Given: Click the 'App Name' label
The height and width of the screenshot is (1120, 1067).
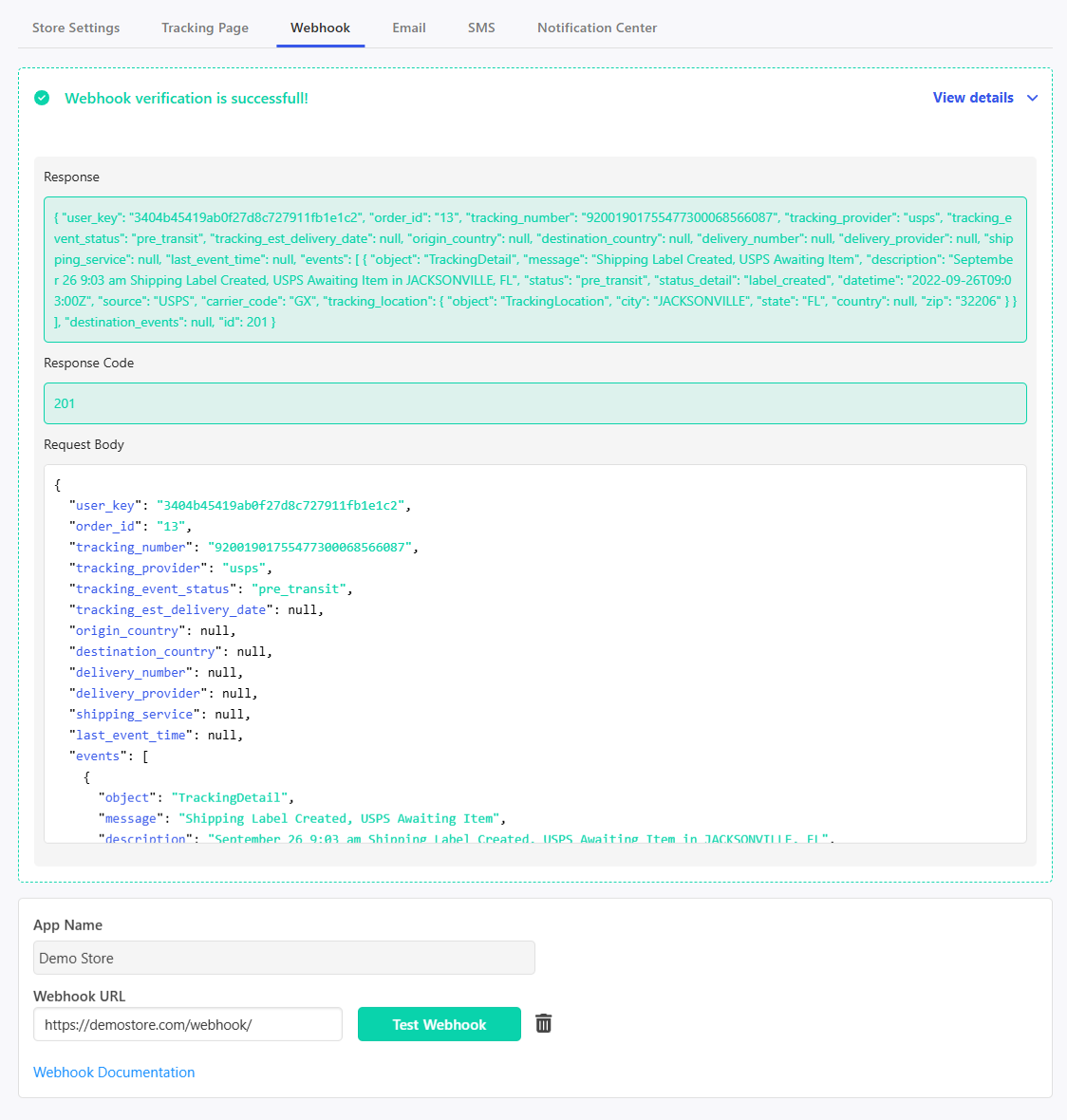Looking at the screenshot, I should [67, 925].
